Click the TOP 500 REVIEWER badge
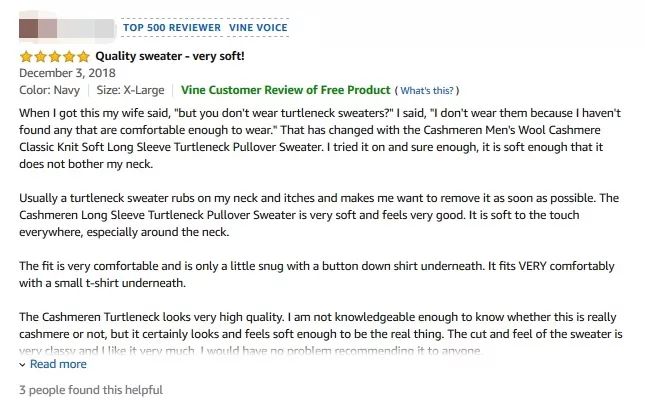This screenshot has height=405, width=645. coord(172,28)
